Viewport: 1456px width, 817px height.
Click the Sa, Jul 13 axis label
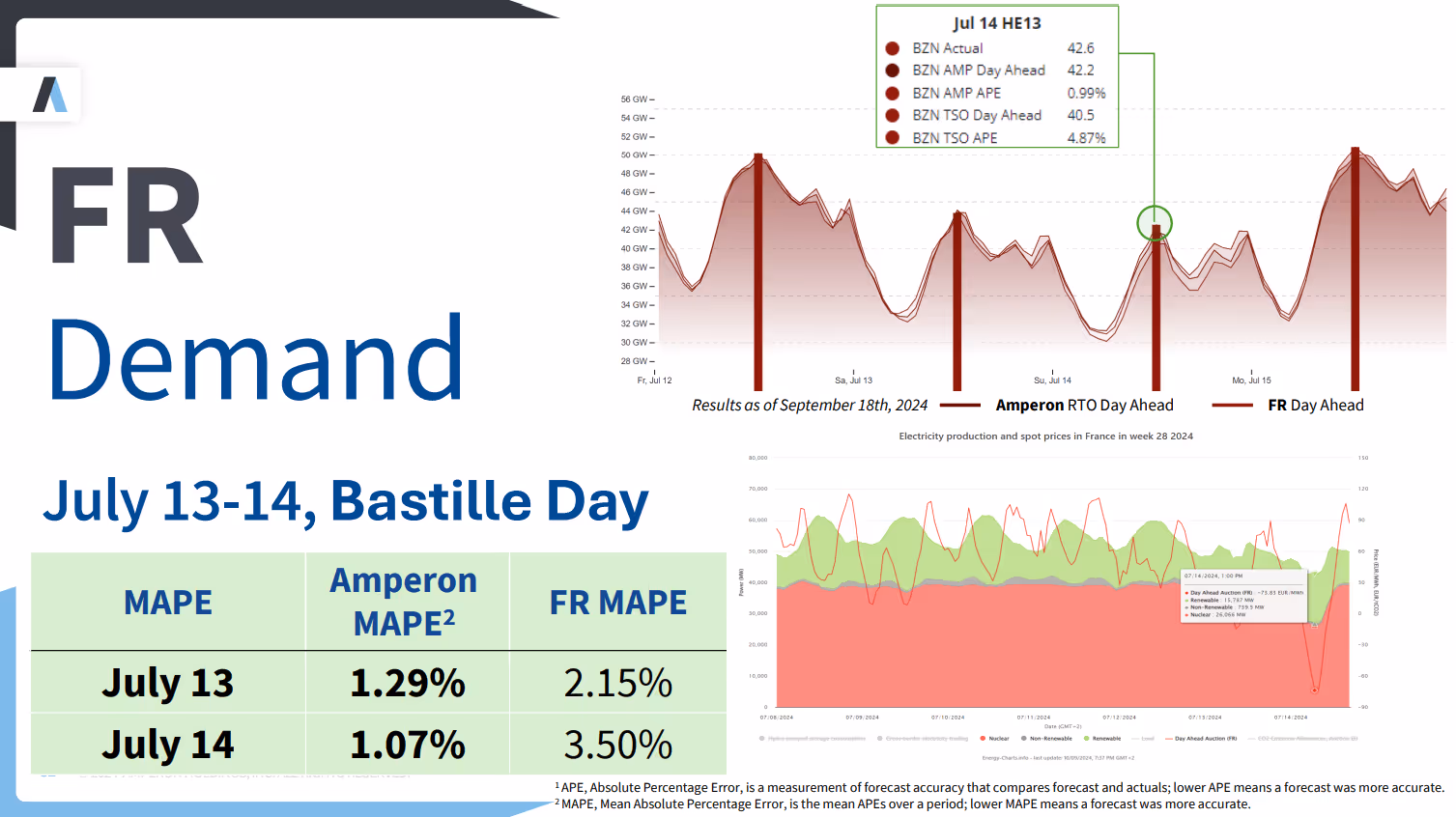tap(854, 380)
